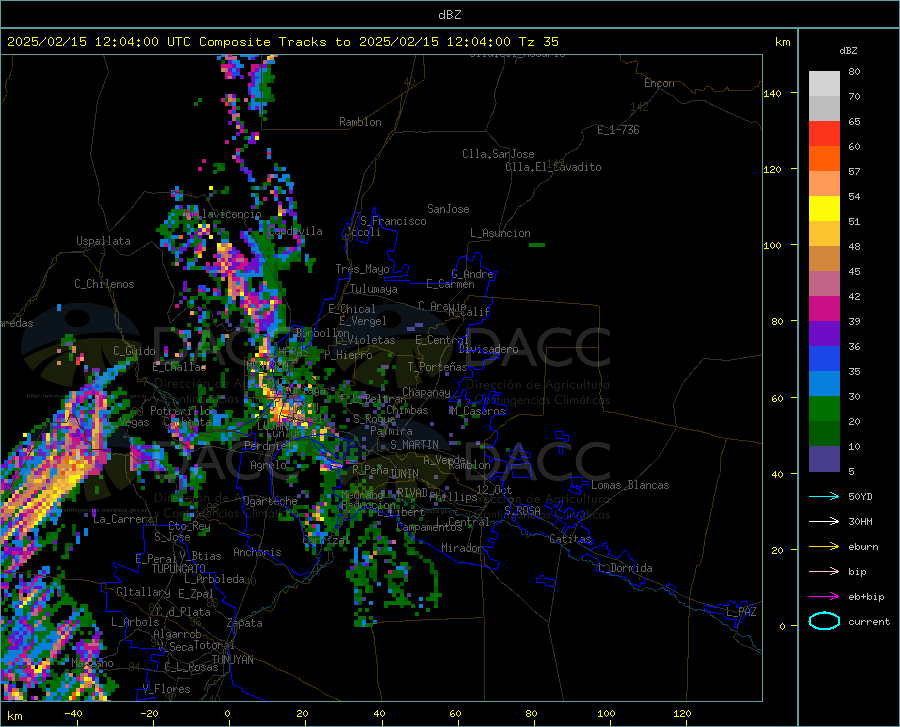Click the 'SanJose' place label
The width and height of the screenshot is (900, 727).
pyautogui.click(x=448, y=209)
